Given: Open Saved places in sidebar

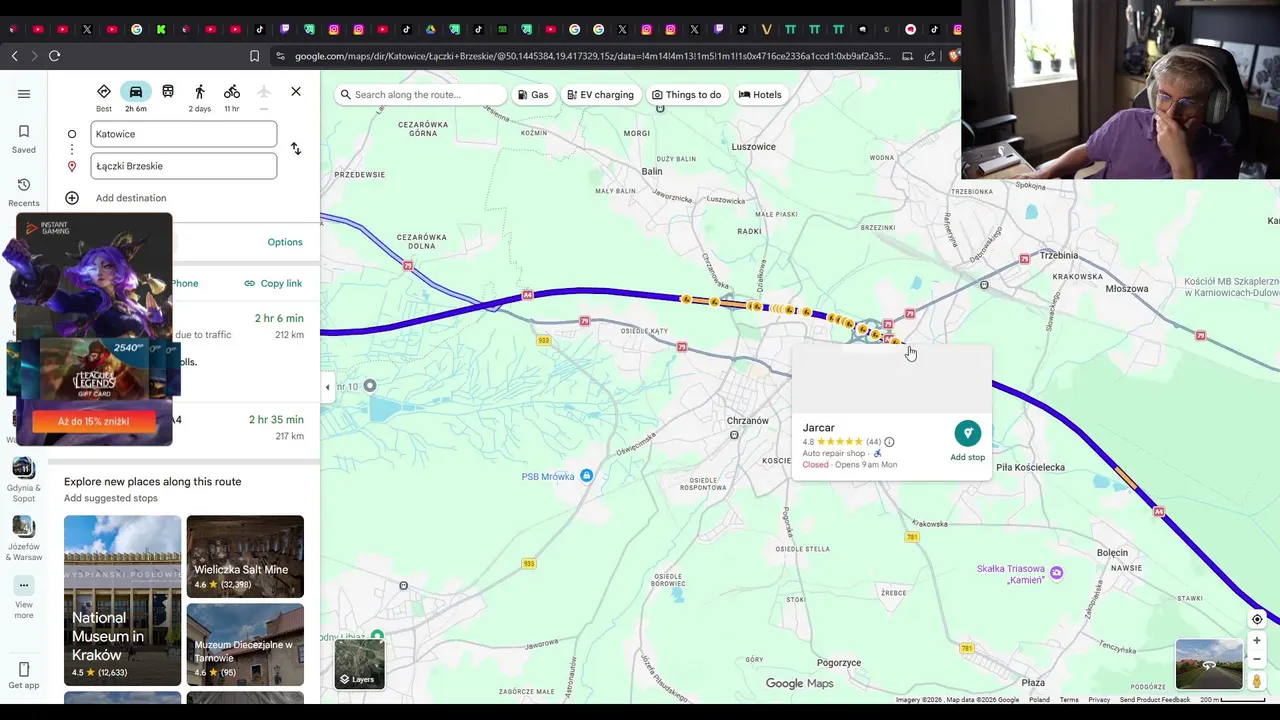Looking at the screenshot, I should tap(24, 139).
